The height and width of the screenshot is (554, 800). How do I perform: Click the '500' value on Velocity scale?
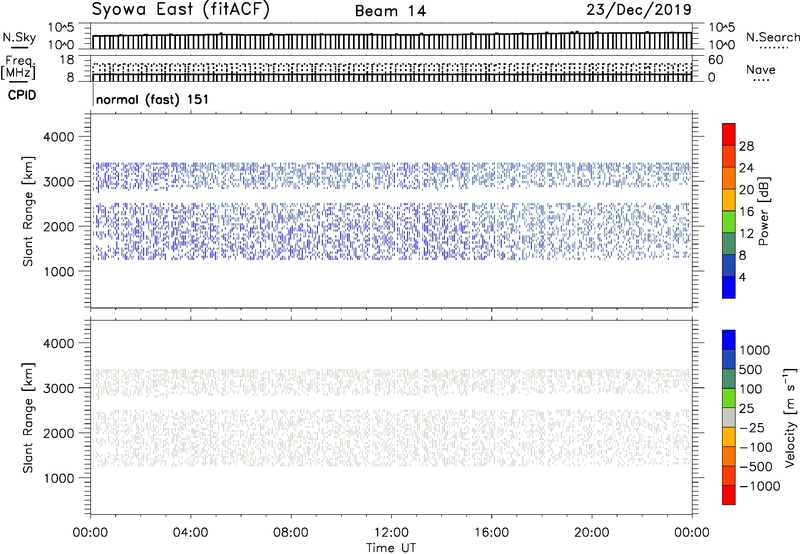(751, 370)
